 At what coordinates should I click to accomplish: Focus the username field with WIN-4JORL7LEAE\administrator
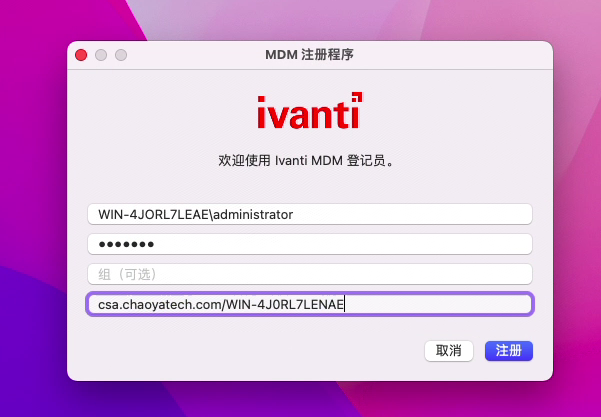point(310,214)
